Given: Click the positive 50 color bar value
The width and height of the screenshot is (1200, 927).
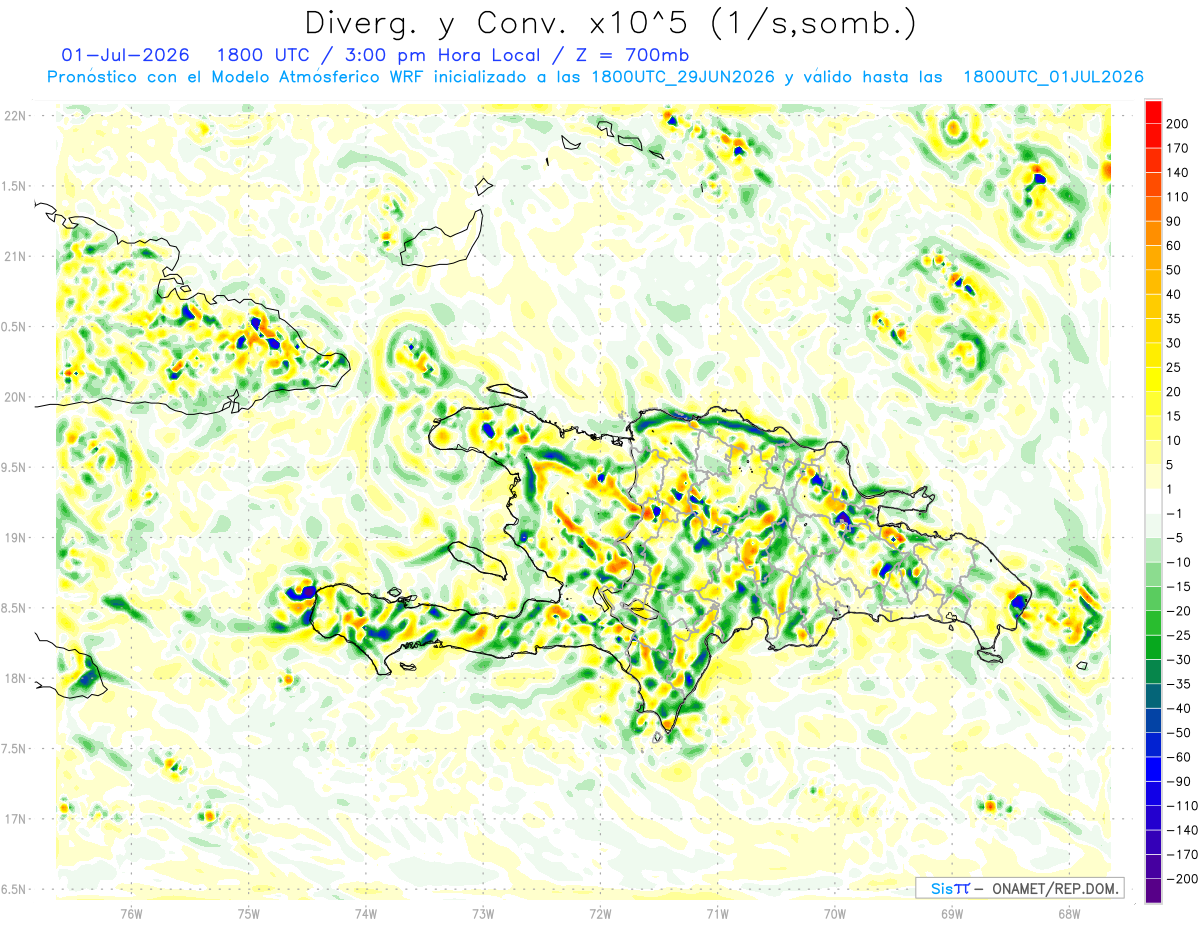Looking at the screenshot, I should pos(1173,270).
